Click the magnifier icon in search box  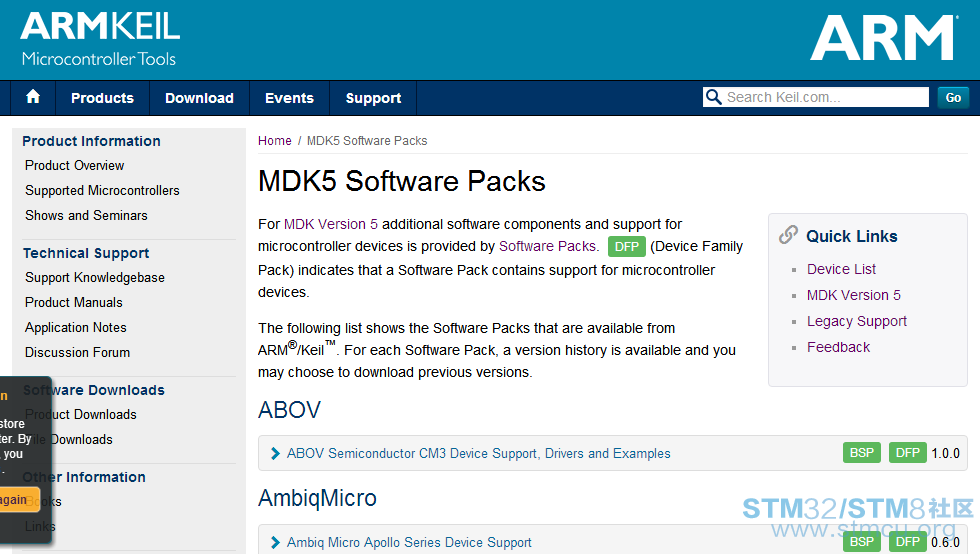click(713, 97)
